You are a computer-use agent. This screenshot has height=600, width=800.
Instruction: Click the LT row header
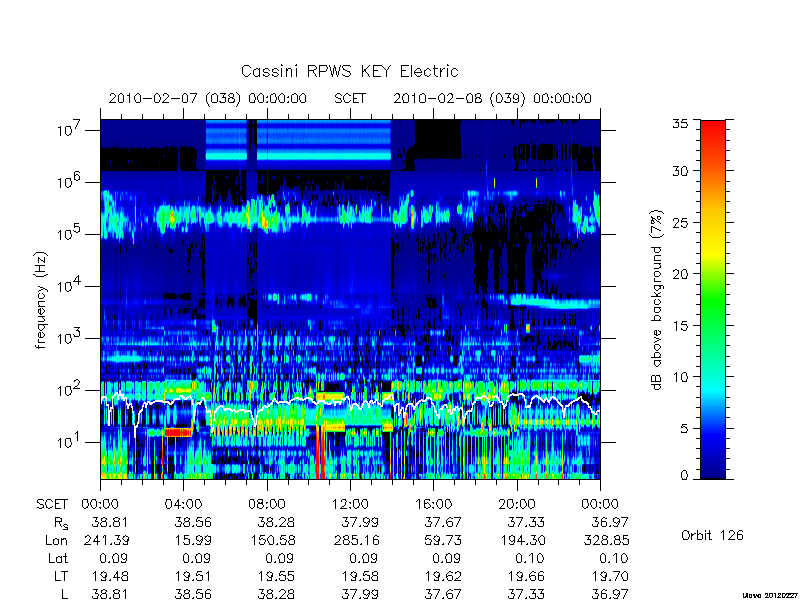61,577
